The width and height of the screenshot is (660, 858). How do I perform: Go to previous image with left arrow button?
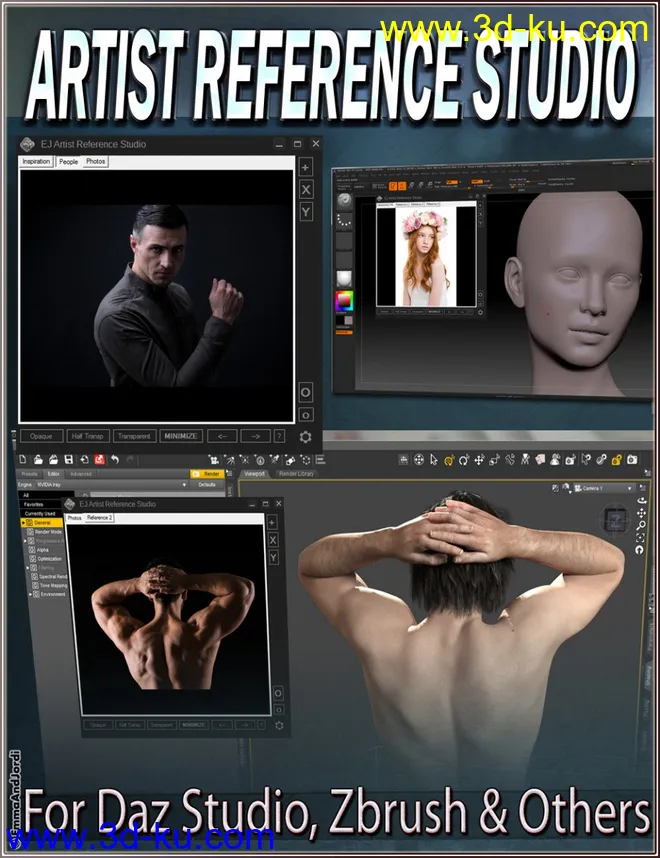pyautogui.click(x=222, y=436)
